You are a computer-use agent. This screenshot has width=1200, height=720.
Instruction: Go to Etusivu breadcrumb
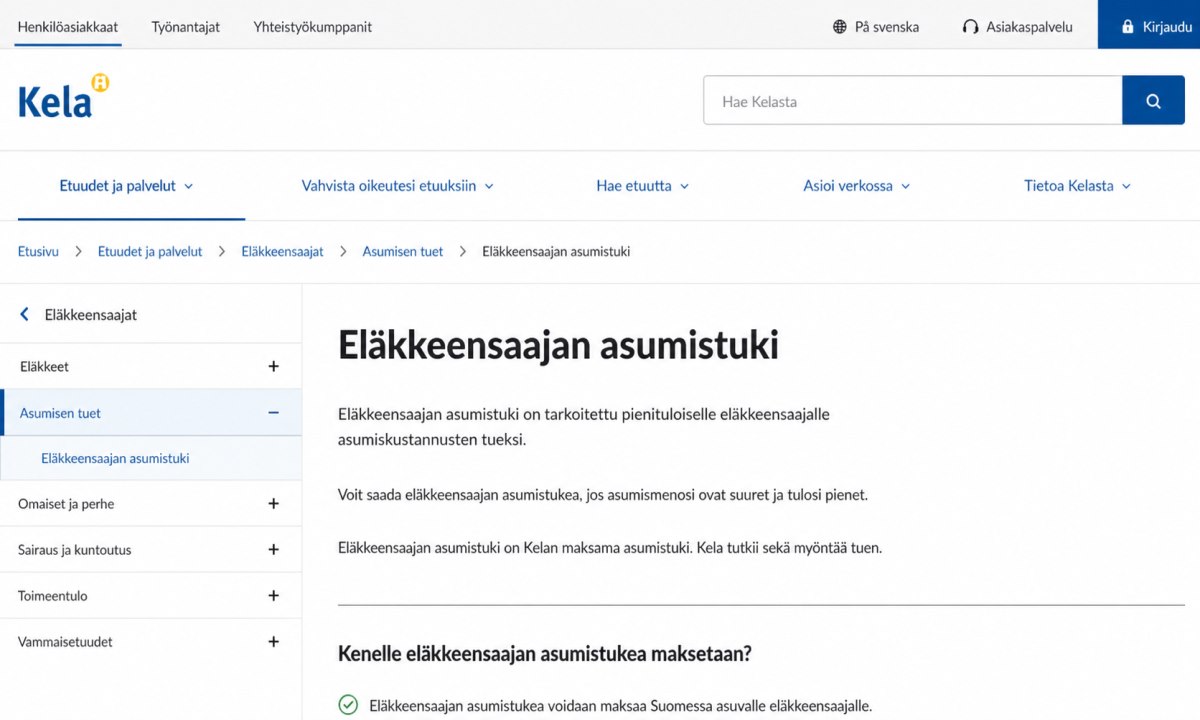click(x=38, y=252)
